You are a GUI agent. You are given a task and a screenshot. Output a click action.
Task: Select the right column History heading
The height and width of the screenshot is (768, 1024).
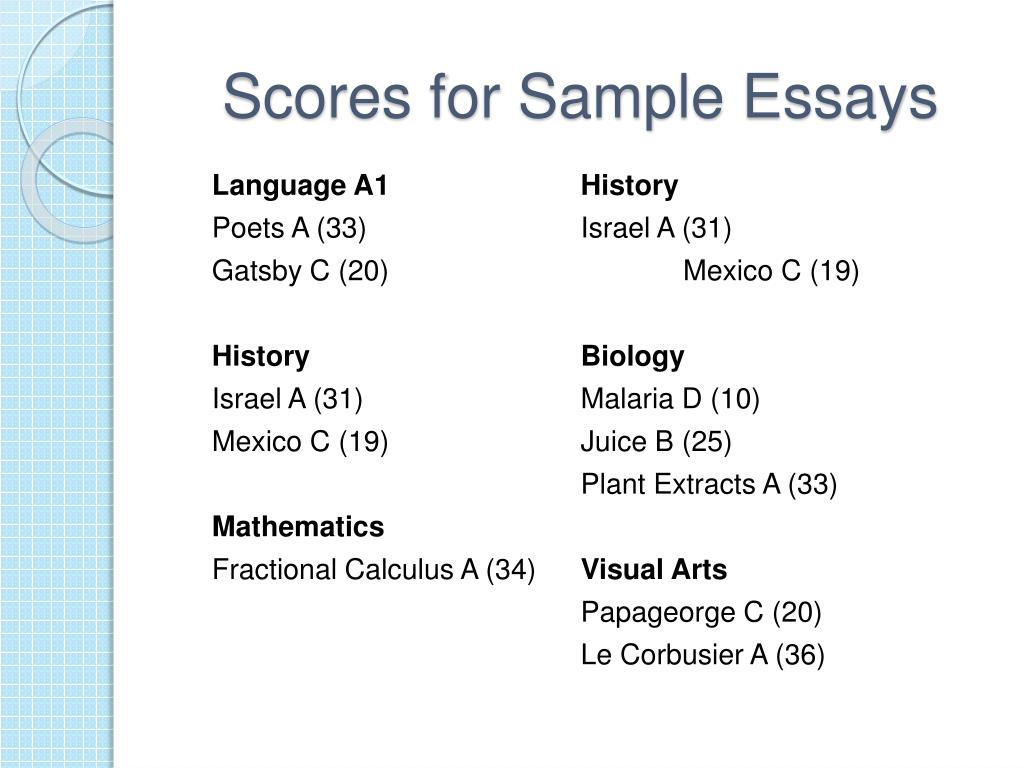tap(630, 185)
